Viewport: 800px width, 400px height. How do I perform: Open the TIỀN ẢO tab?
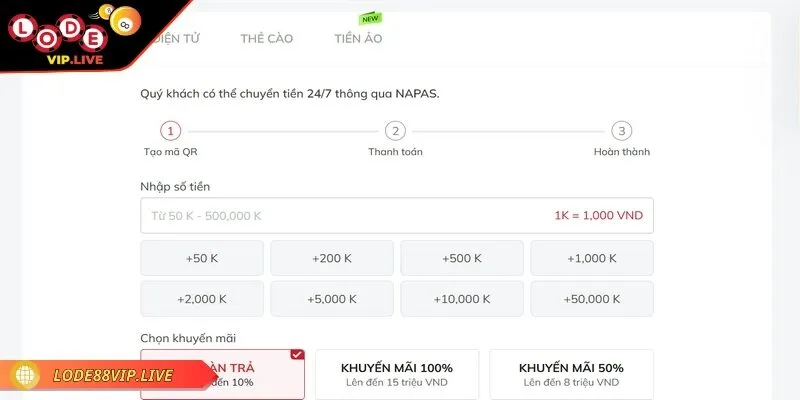(x=358, y=39)
